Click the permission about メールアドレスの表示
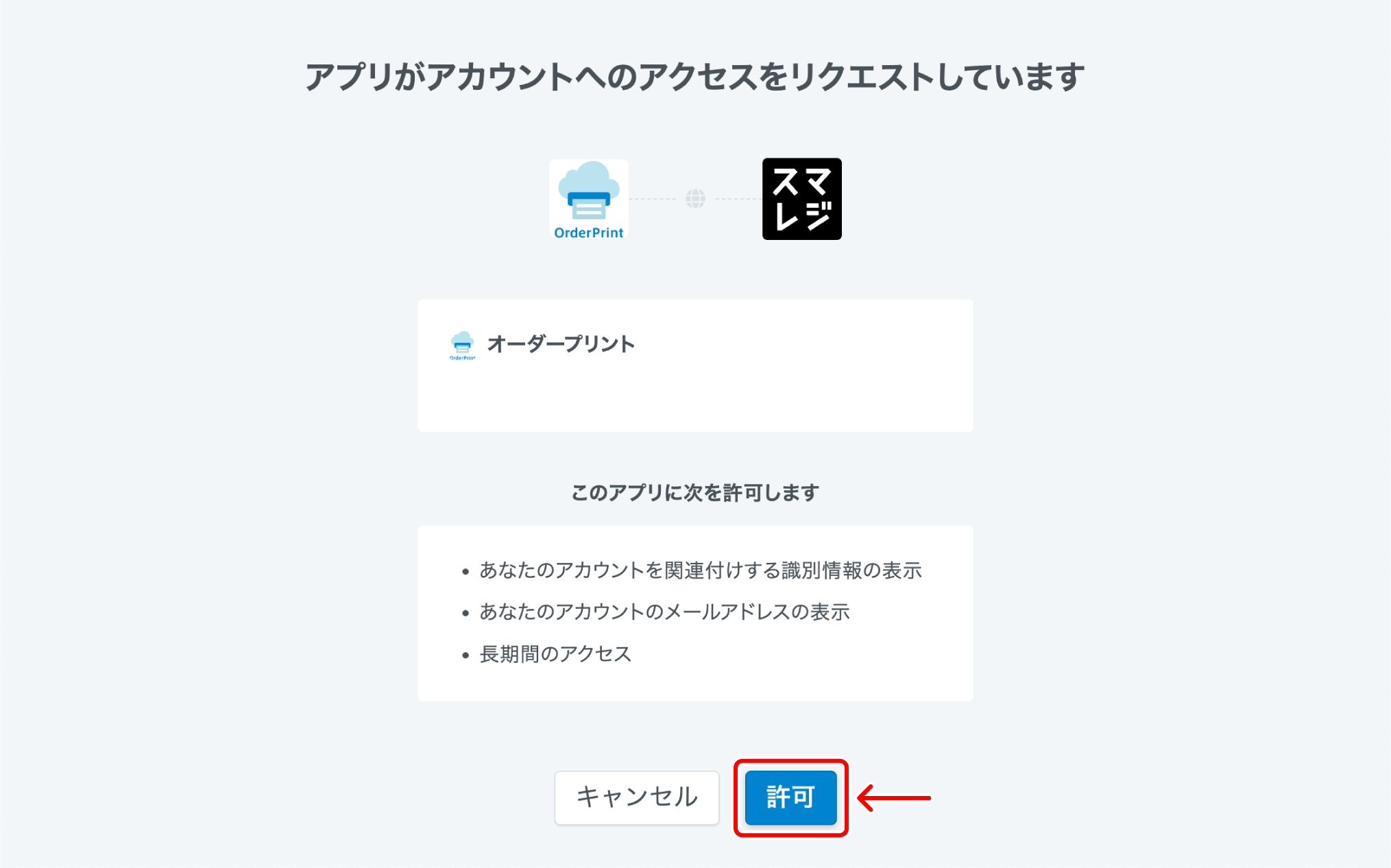 click(664, 612)
